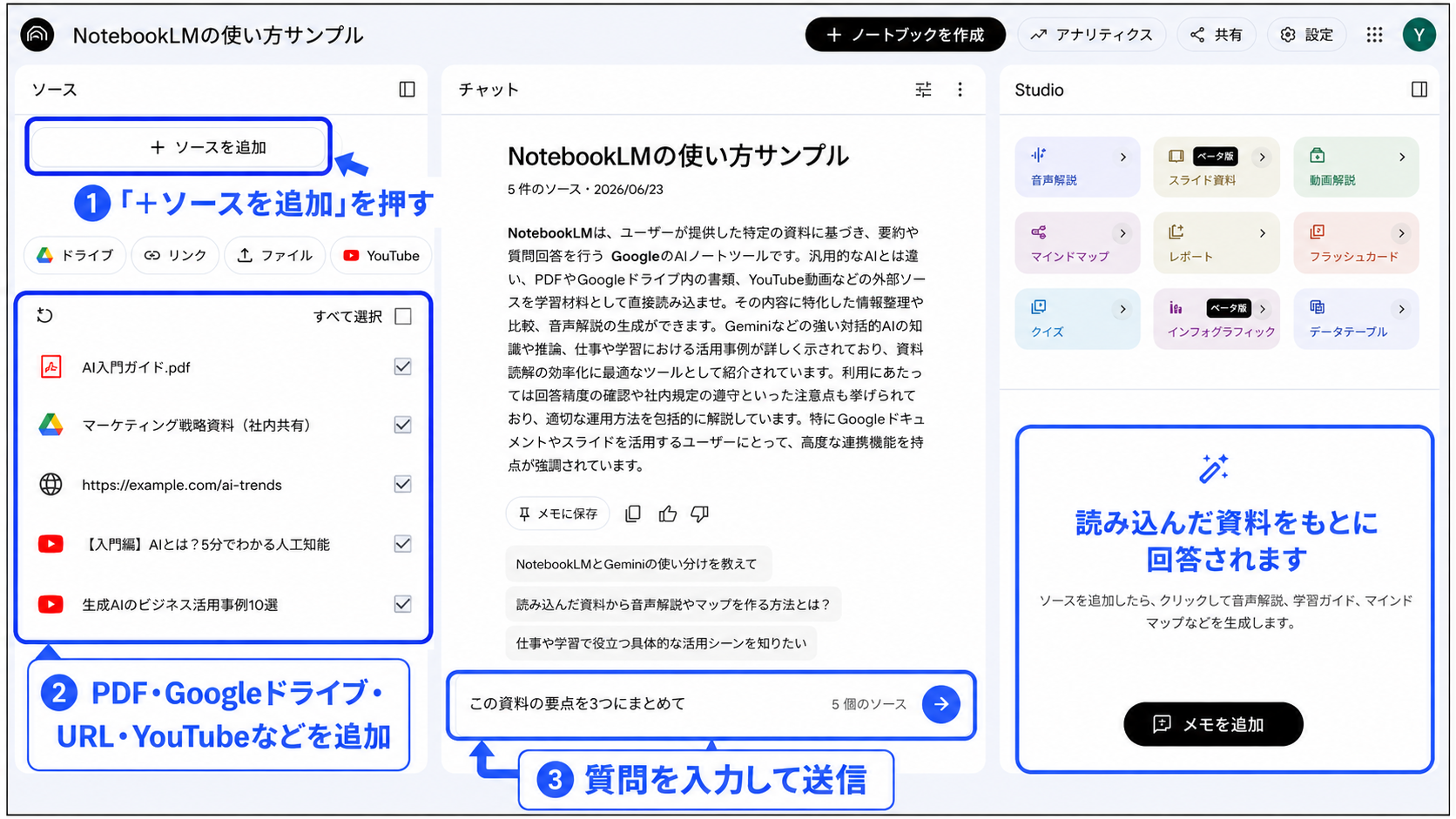
Task: Open the account avatar Y
Action: click(x=1419, y=35)
